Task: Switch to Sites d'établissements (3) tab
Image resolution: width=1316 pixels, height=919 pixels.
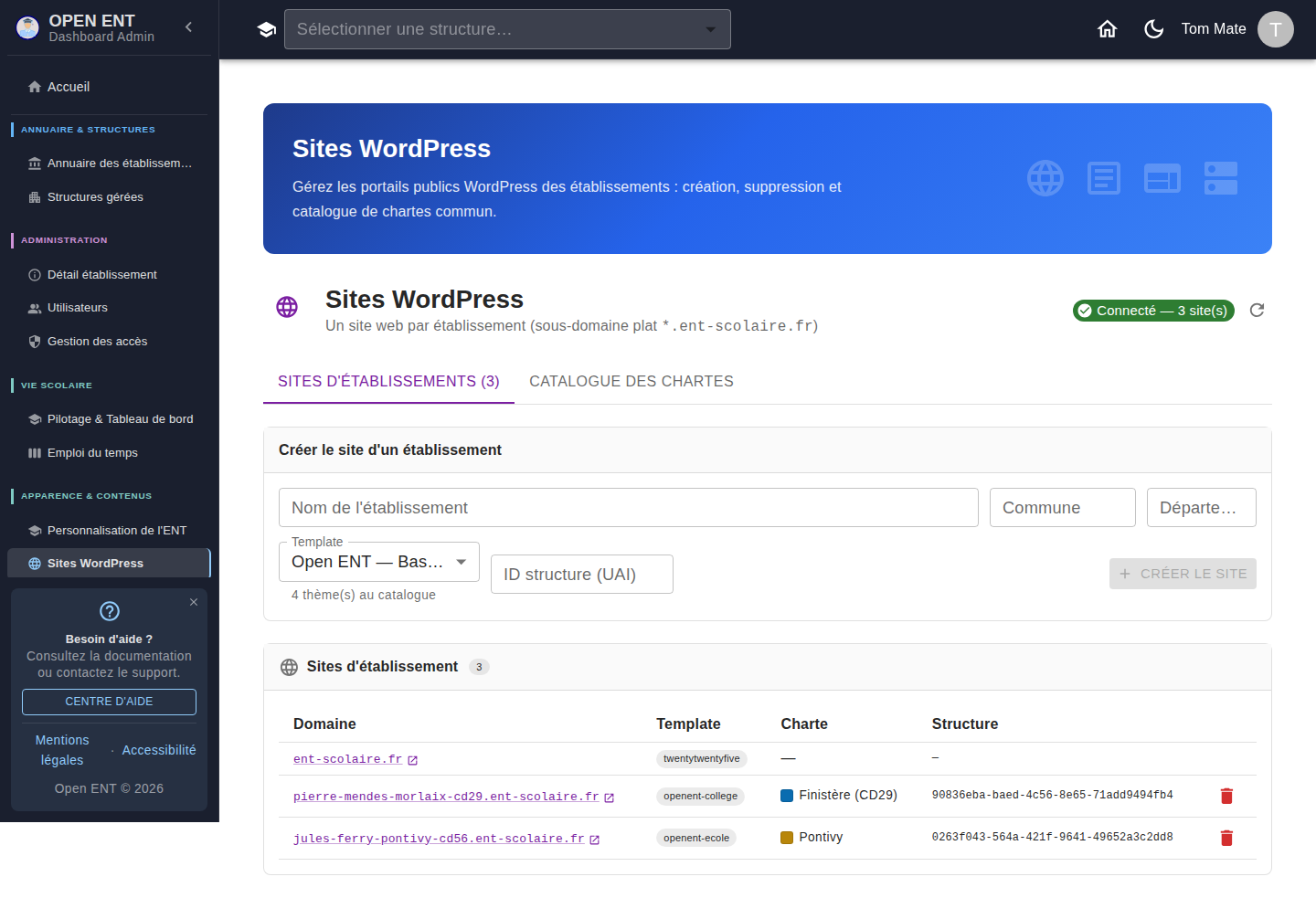Action: tap(388, 382)
